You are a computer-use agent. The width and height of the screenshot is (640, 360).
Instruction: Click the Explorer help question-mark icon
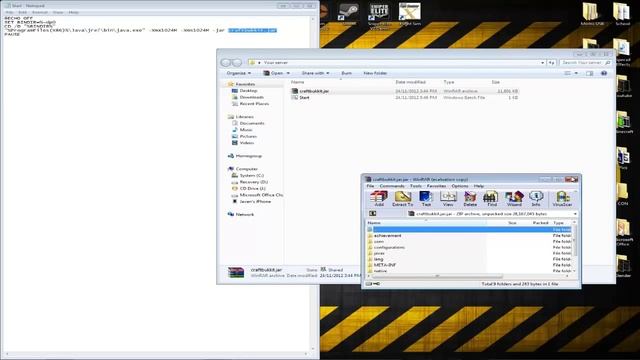tap(604, 73)
